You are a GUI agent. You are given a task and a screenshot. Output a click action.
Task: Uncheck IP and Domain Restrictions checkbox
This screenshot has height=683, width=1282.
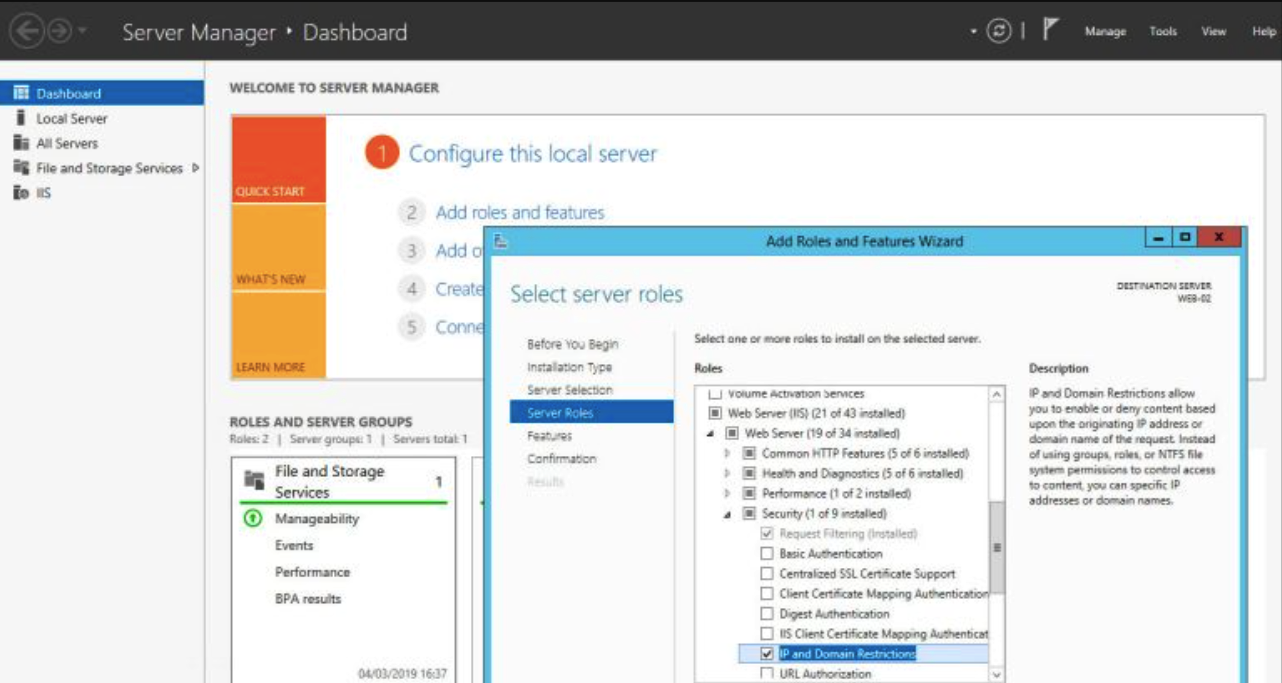click(767, 653)
